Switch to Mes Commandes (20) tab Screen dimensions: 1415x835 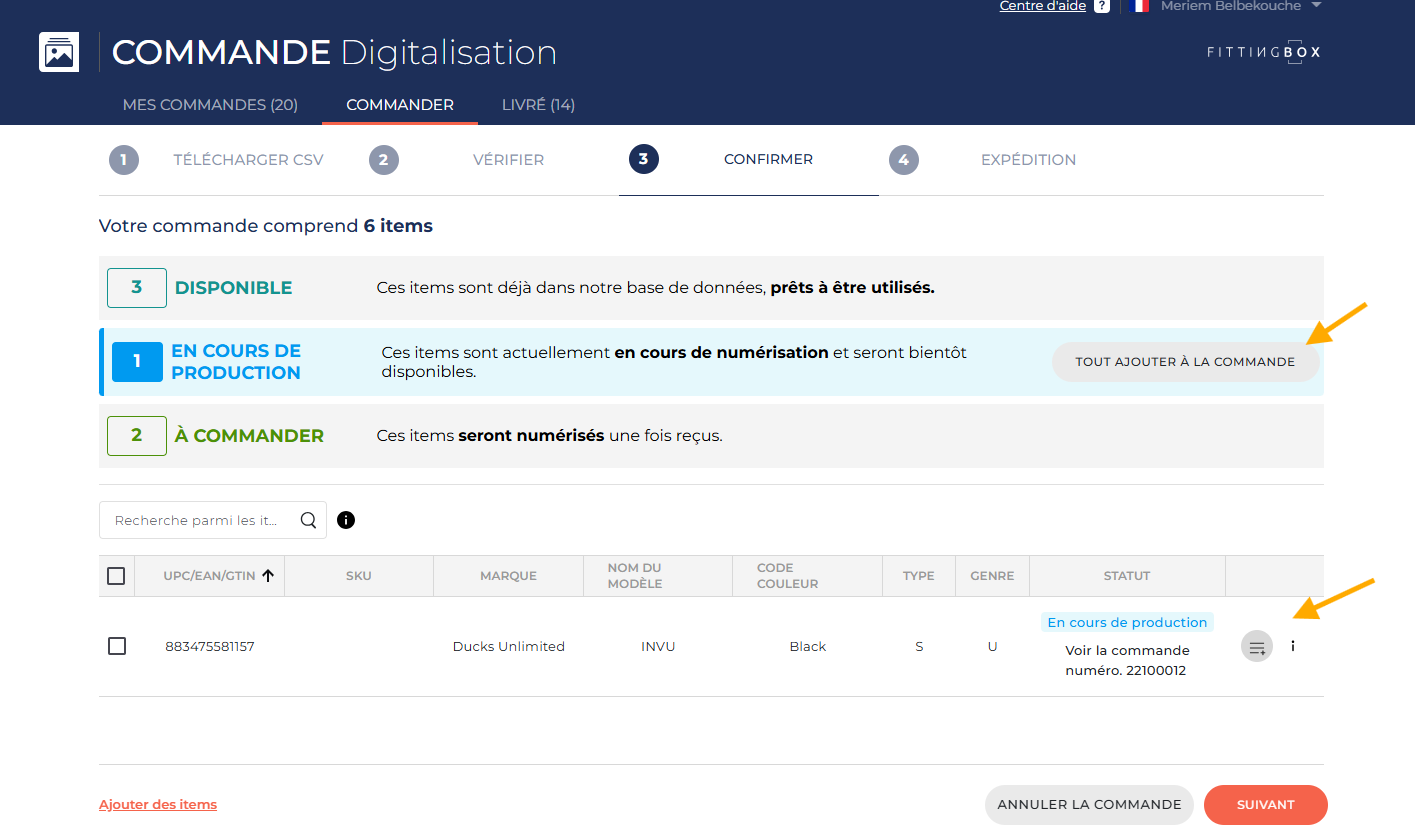click(x=210, y=105)
